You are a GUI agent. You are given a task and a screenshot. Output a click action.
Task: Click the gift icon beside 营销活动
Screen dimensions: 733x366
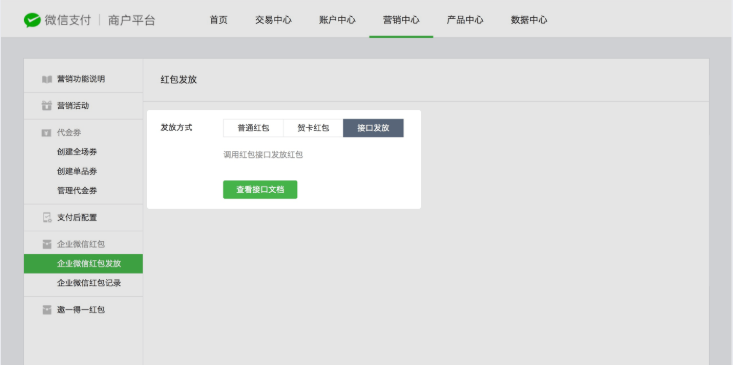pos(47,106)
